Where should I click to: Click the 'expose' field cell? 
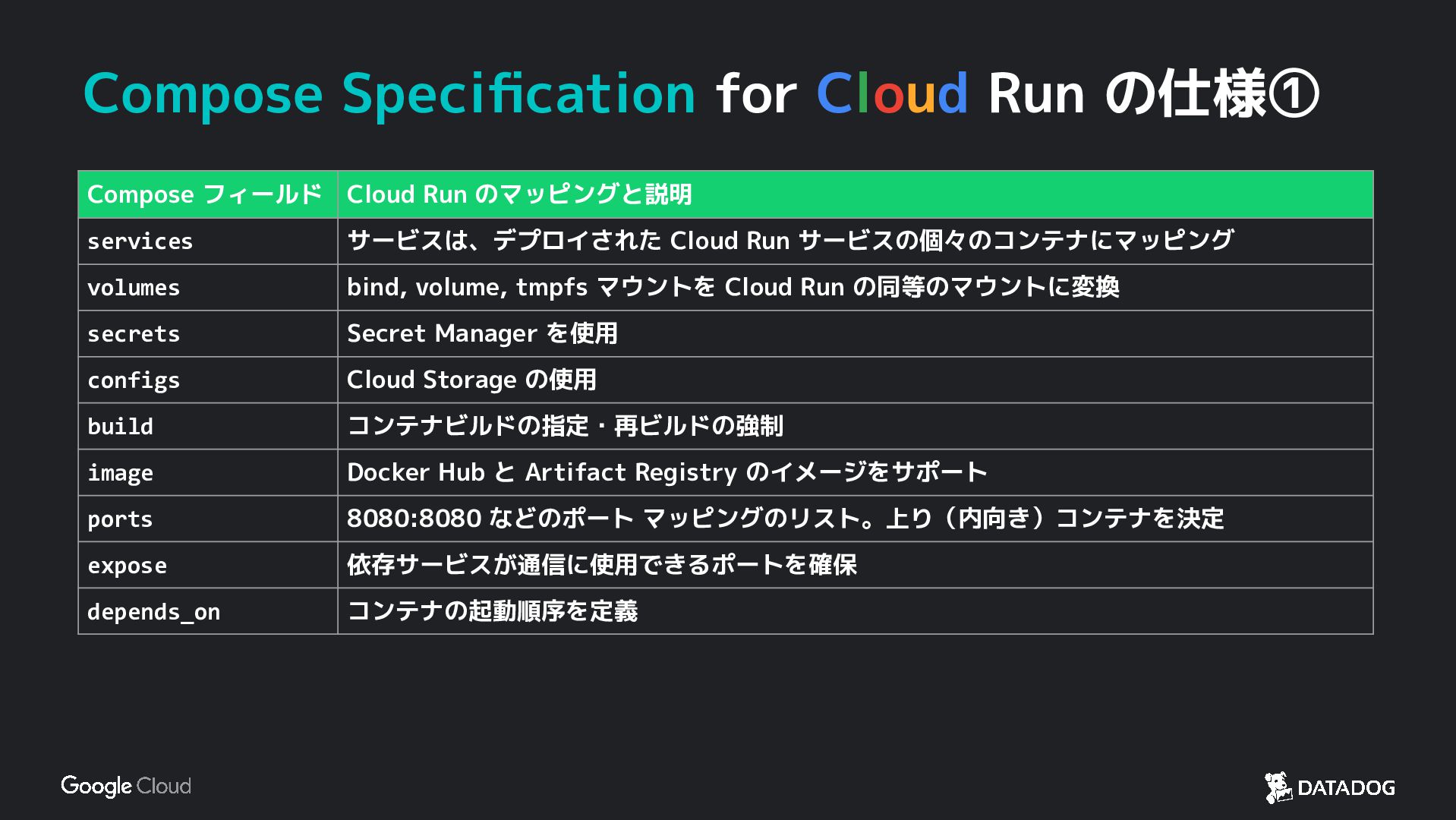click(x=207, y=566)
